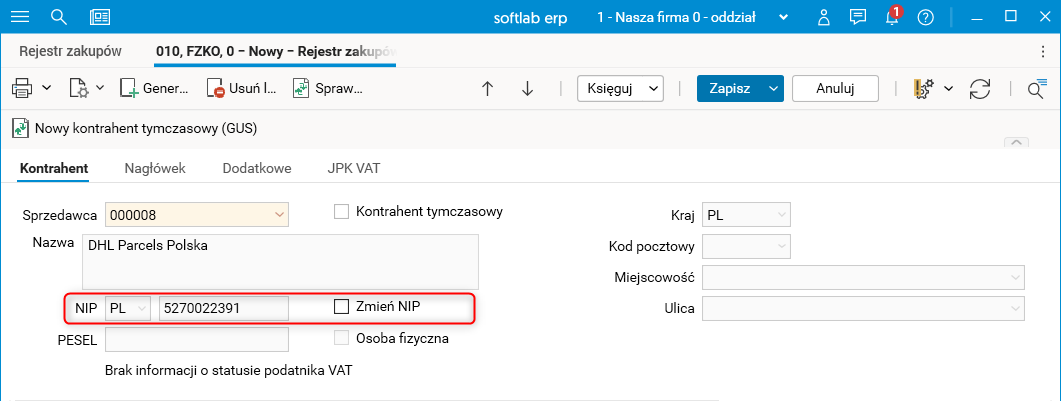Expand the Księguj dropdown
The width and height of the screenshot is (1061, 401).
tap(621, 88)
